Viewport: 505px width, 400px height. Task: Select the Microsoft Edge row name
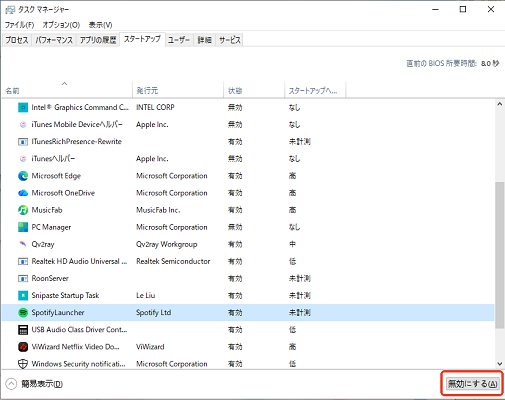[x=56, y=176]
